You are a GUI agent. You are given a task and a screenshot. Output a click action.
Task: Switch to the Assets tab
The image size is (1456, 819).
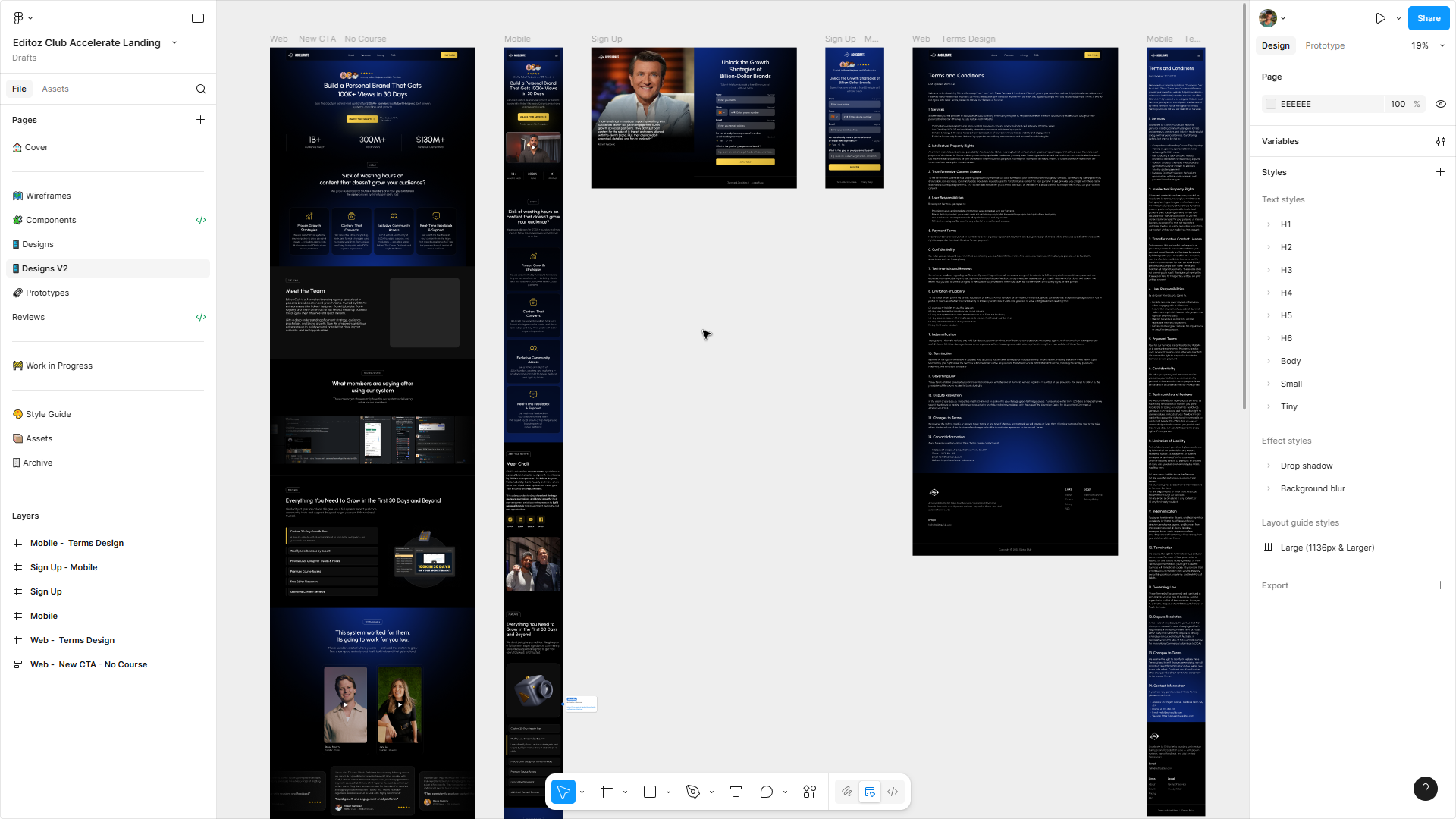click(55, 89)
